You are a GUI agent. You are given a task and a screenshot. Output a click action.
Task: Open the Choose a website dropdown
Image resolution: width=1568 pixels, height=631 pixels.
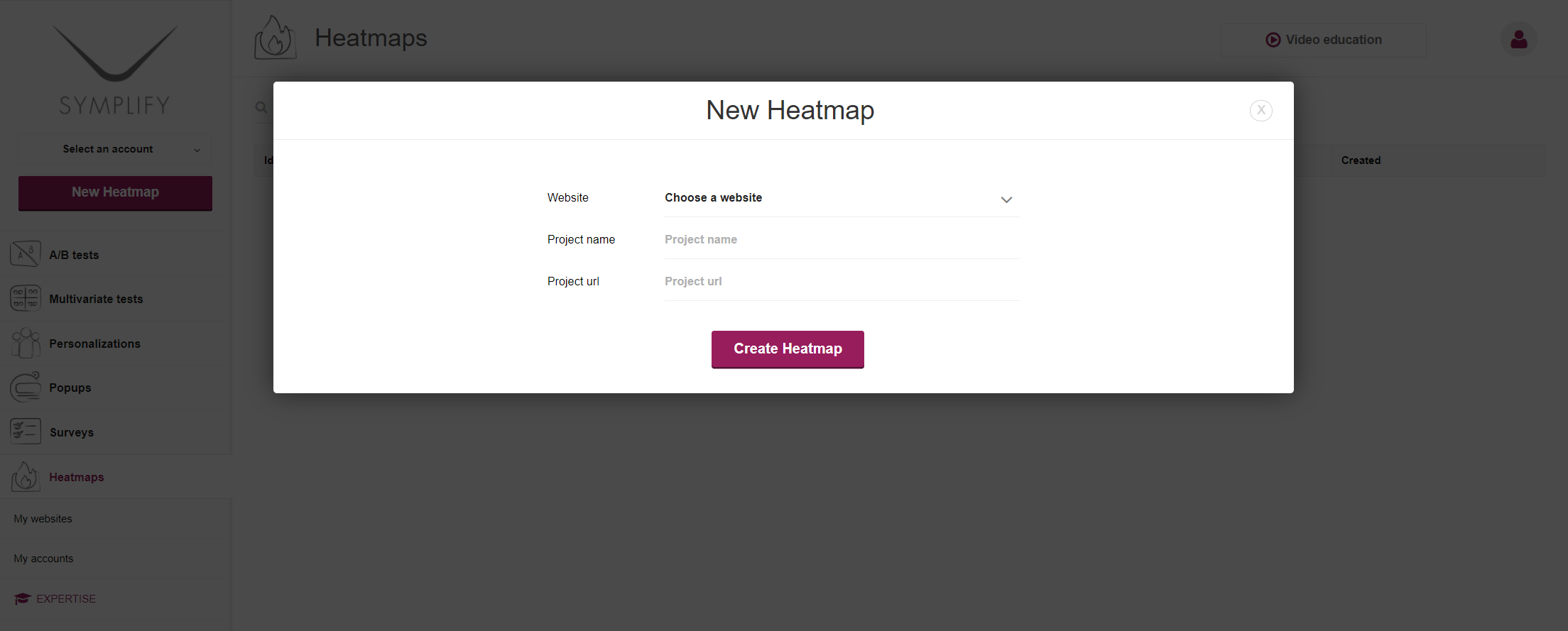(x=842, y=198)
